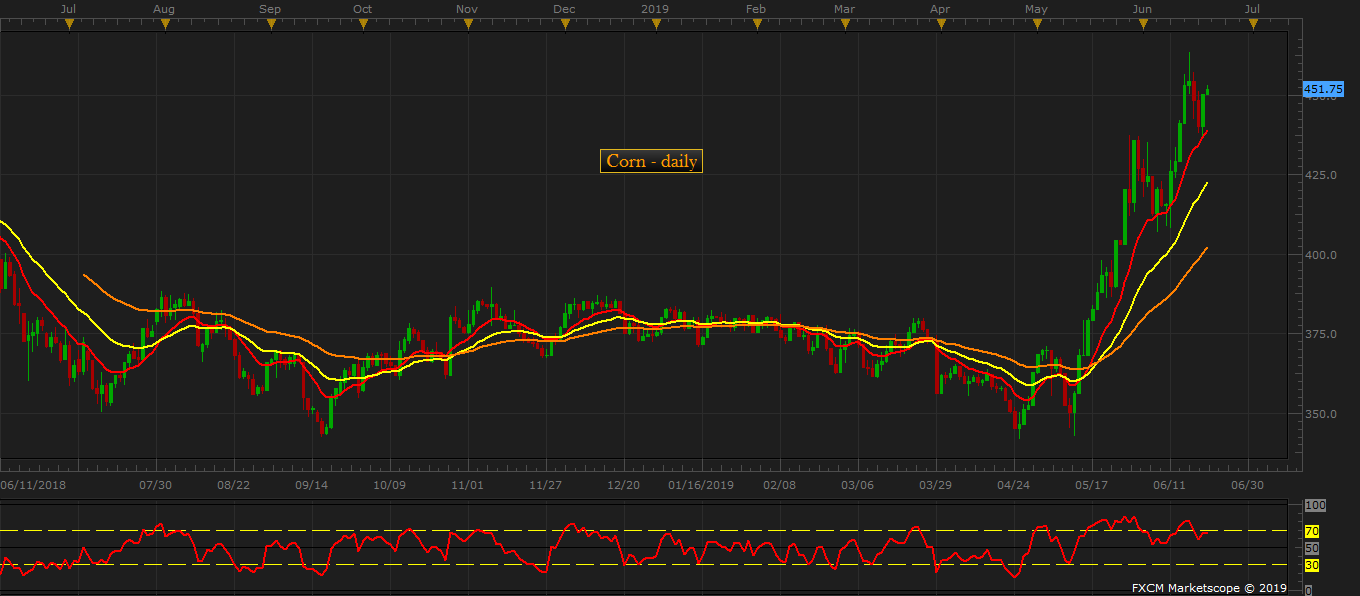Click the Aug month marker triangle

pos(165,25)
